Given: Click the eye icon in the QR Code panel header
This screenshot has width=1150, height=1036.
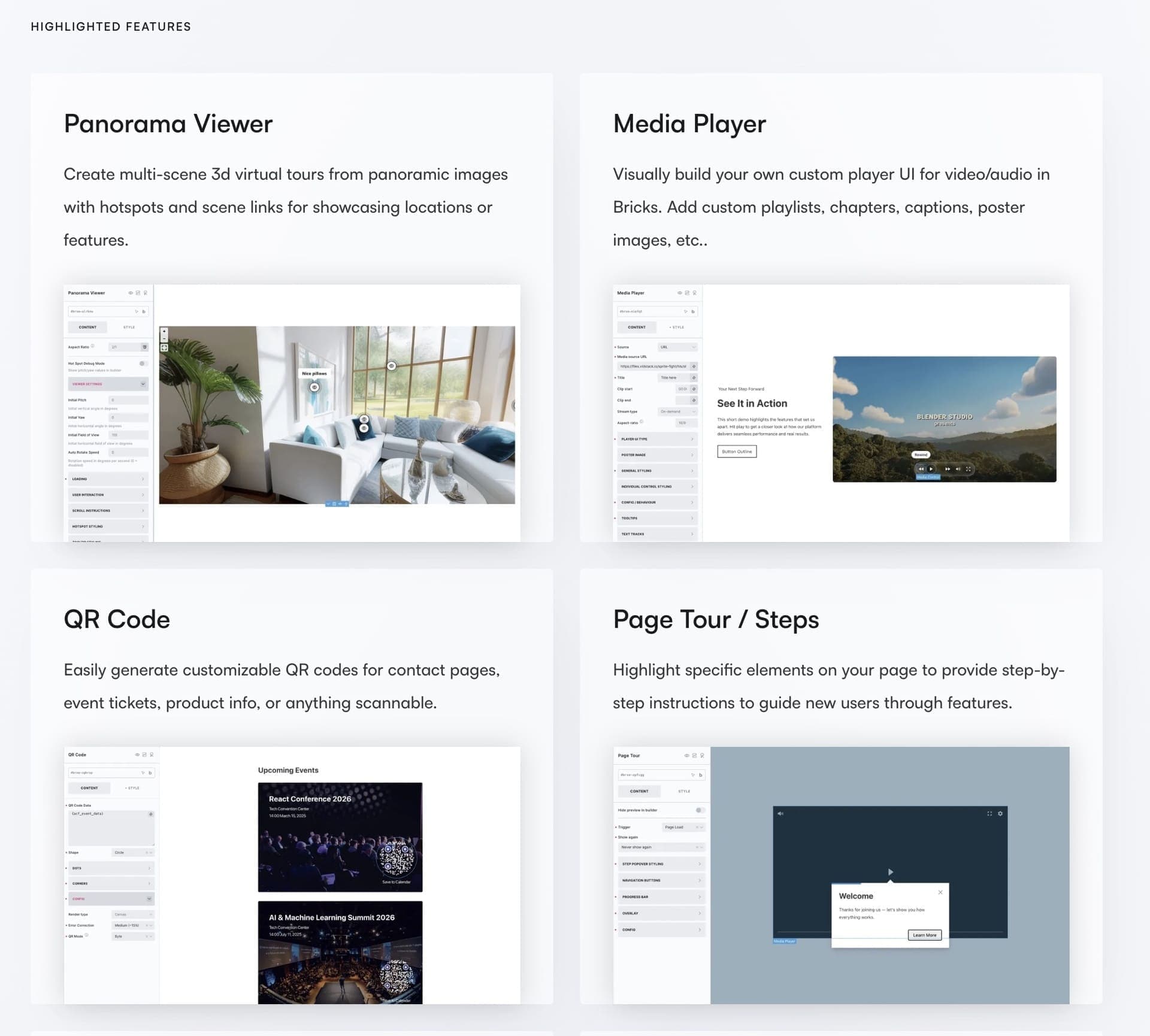Looking at the screenshot, I should 137,755.
